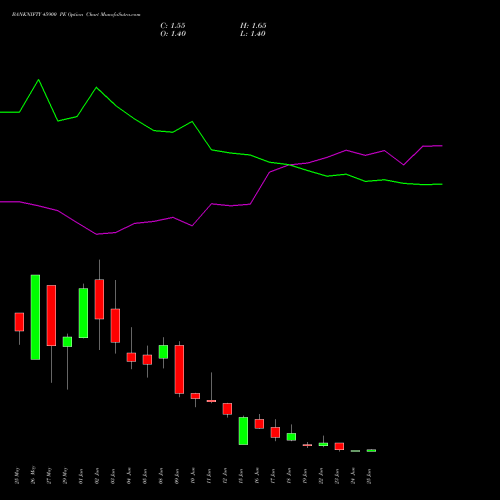Click the 01 Jun date label
The width and height of the screenshot is (500, 500).
point(81,476)
